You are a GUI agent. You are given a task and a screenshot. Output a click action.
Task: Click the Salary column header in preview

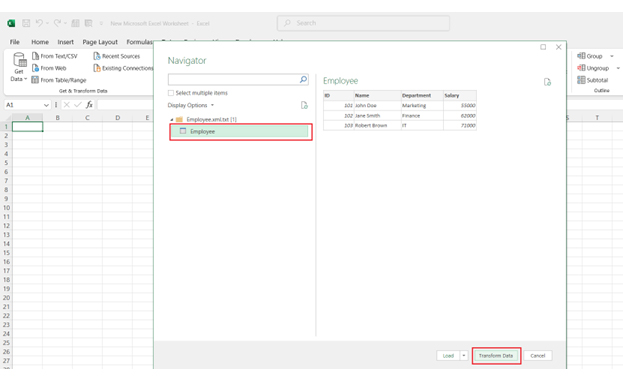pyautogui.click(x=460, y=95)
